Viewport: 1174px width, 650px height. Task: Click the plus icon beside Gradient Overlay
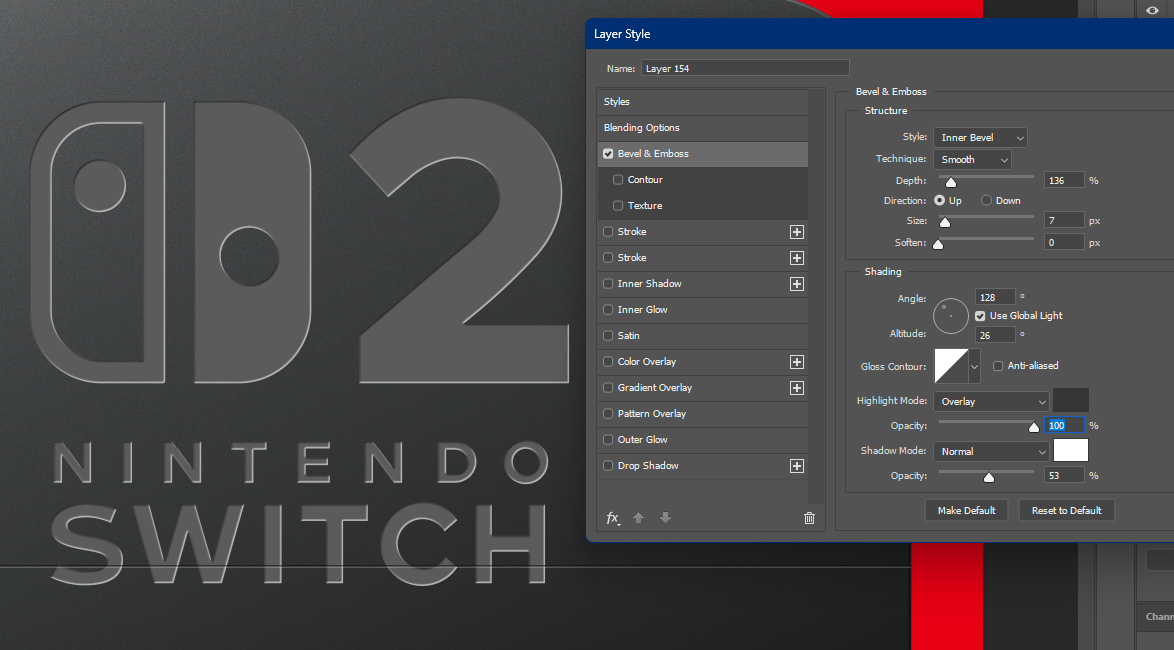pyautogui.click(x=797, y=388)
